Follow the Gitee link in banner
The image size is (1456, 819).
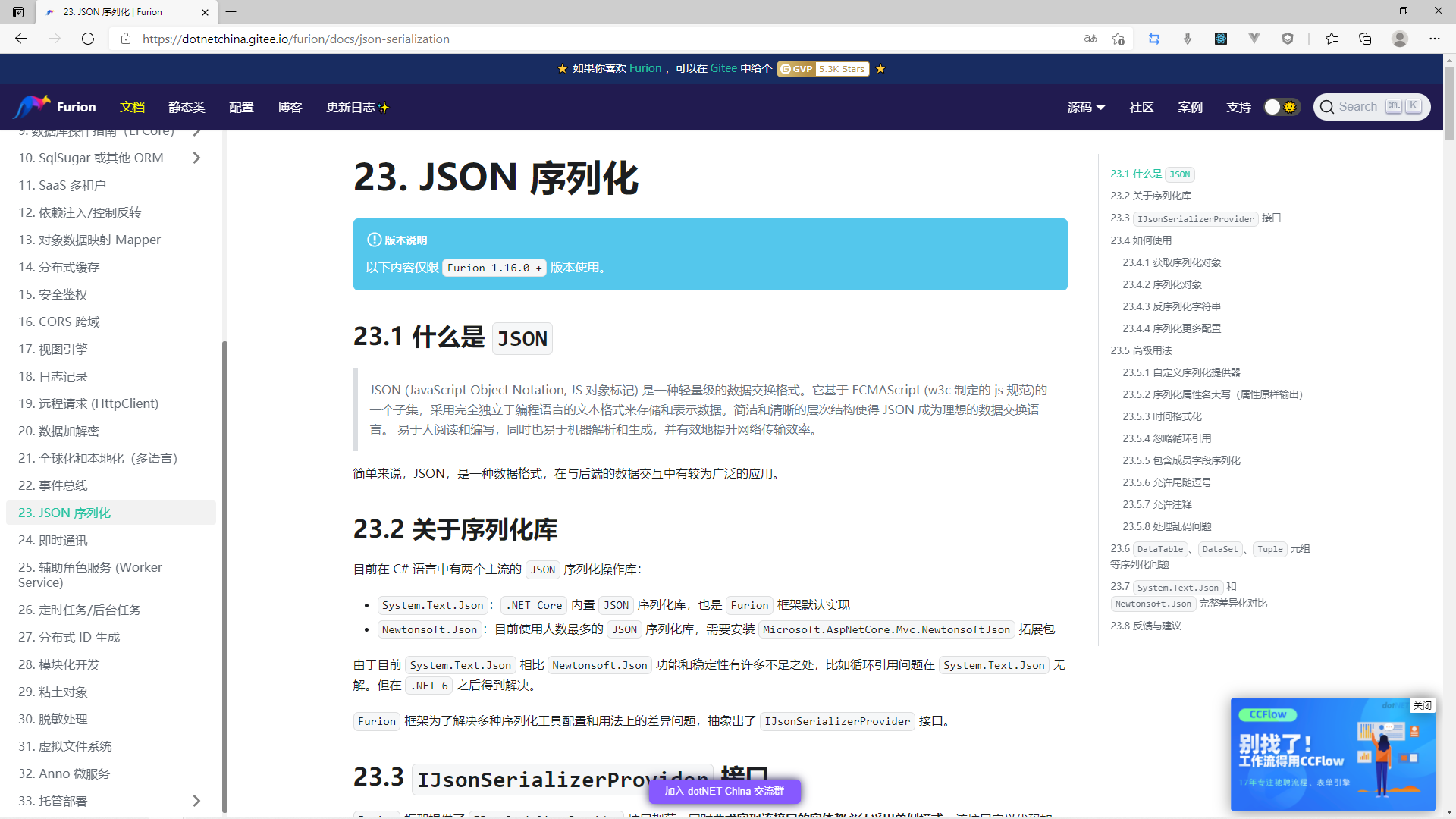tap(723, 68)
